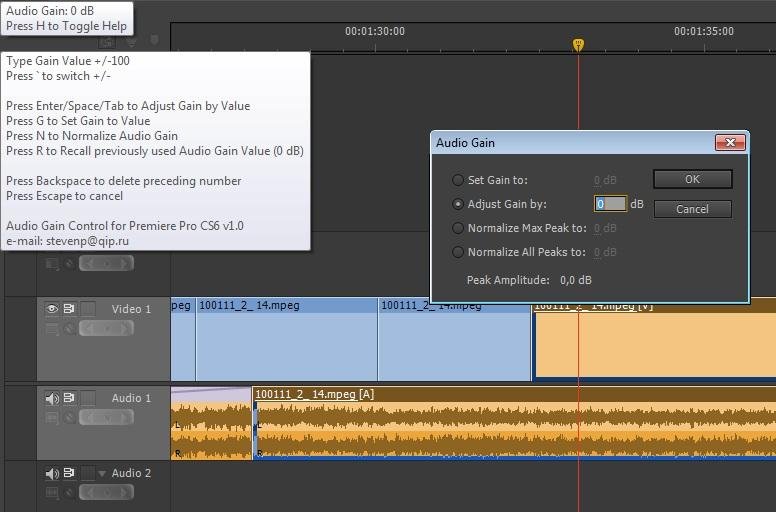Toggle track lock box on Audio 1
The height and width of the screenshot is (512, 776).
point(88,398)
